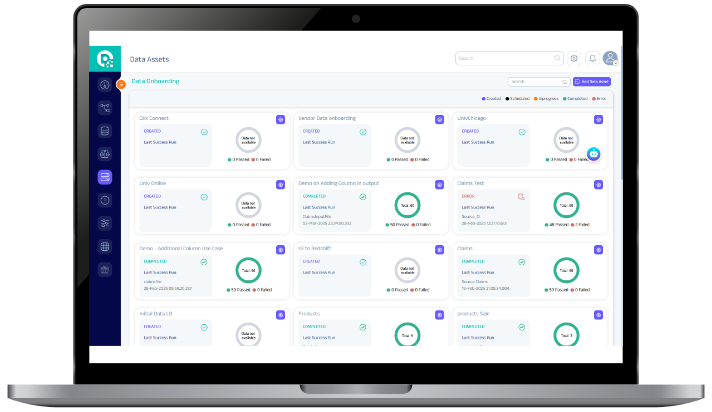Click the Created status legend dot

pos(483,99)
